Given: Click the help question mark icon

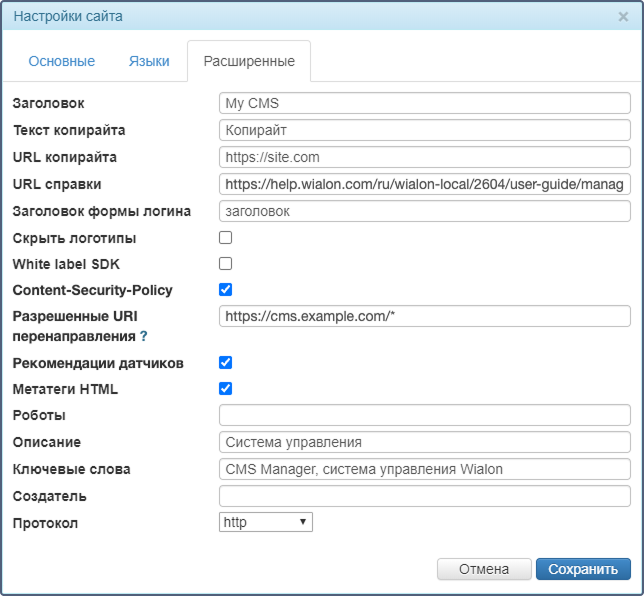Looking at the screenshot, I should pyautogui.click(x=143, y=337).
